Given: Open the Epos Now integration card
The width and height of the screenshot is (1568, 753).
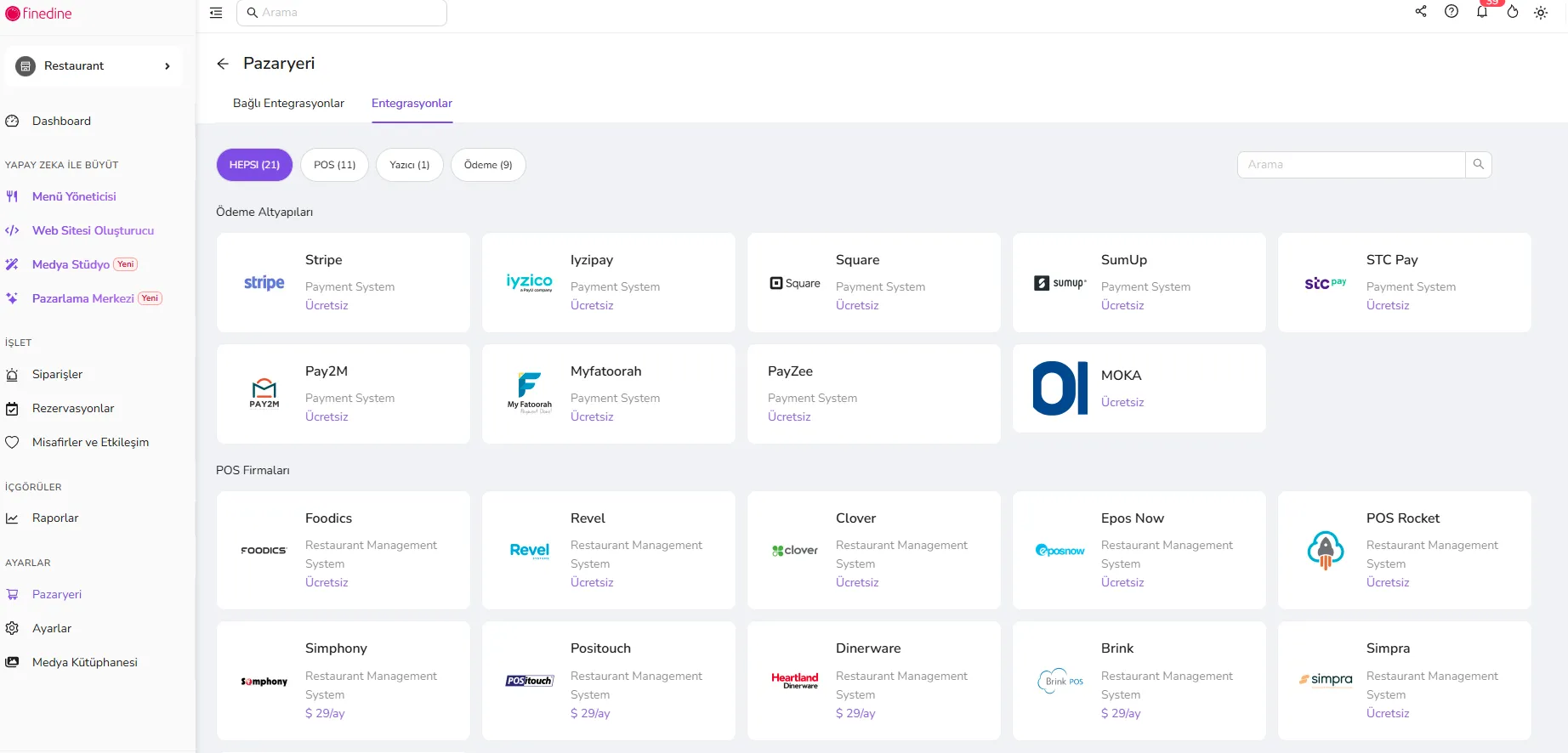Looking at the screenshot, I should [1139, 551].
